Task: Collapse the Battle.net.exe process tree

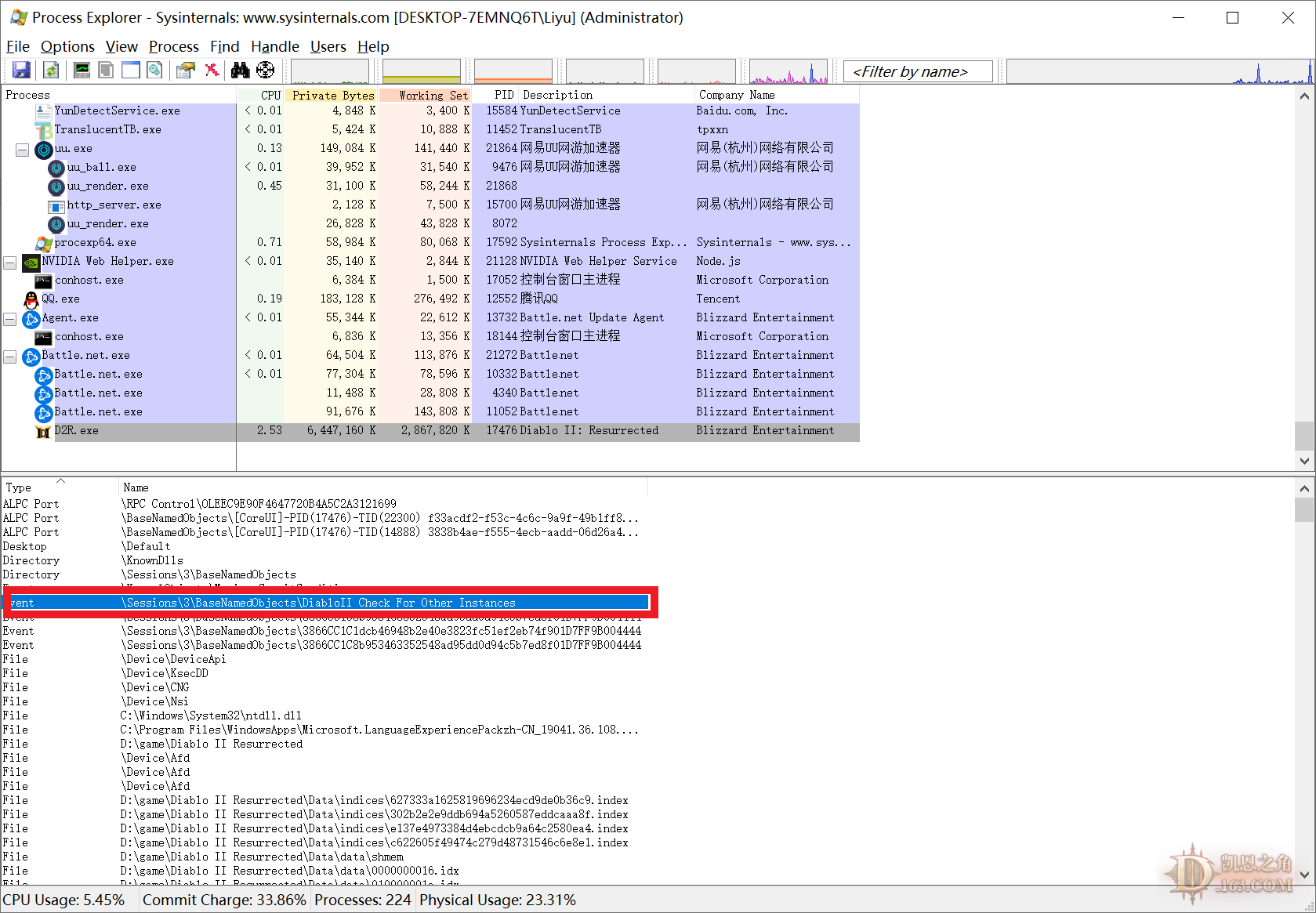Action: point(10,357)
